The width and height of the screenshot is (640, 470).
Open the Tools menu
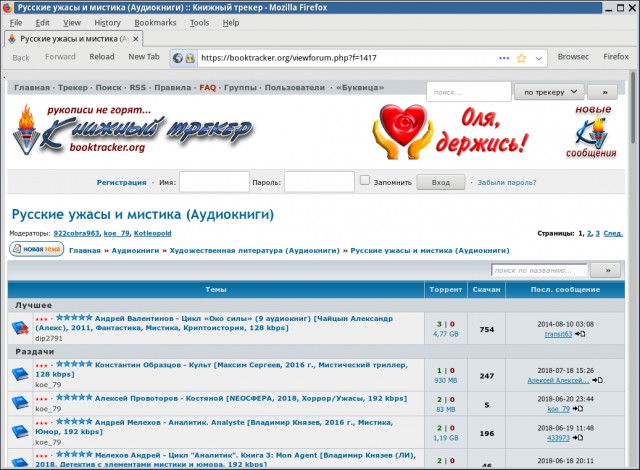[199, 23]
